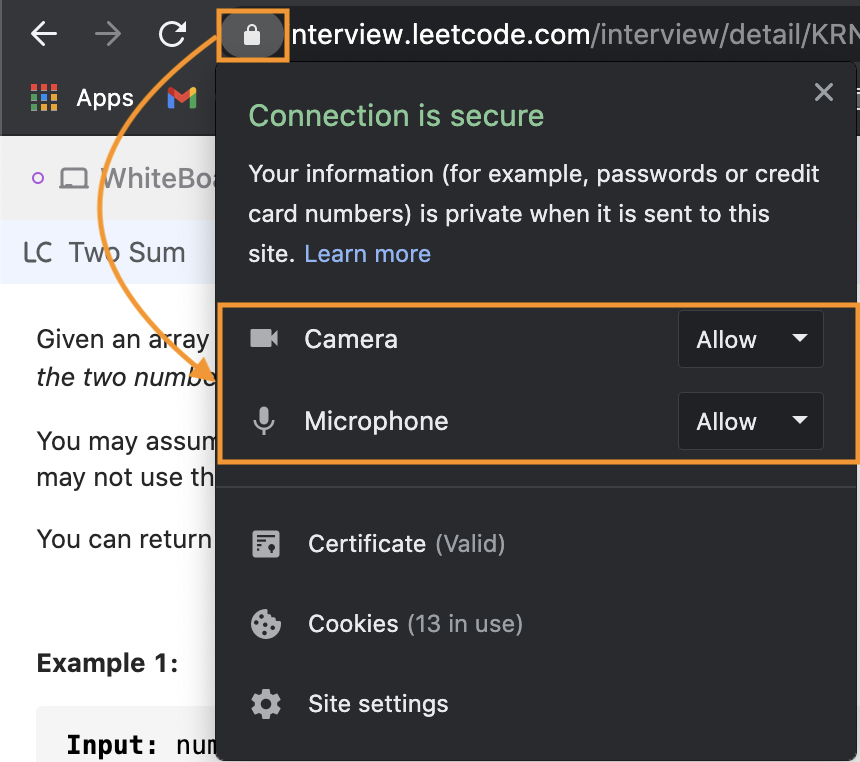Click the purple status circle near WhiteBoard
This screenshot has height=762, width=860.
[38, 178]
